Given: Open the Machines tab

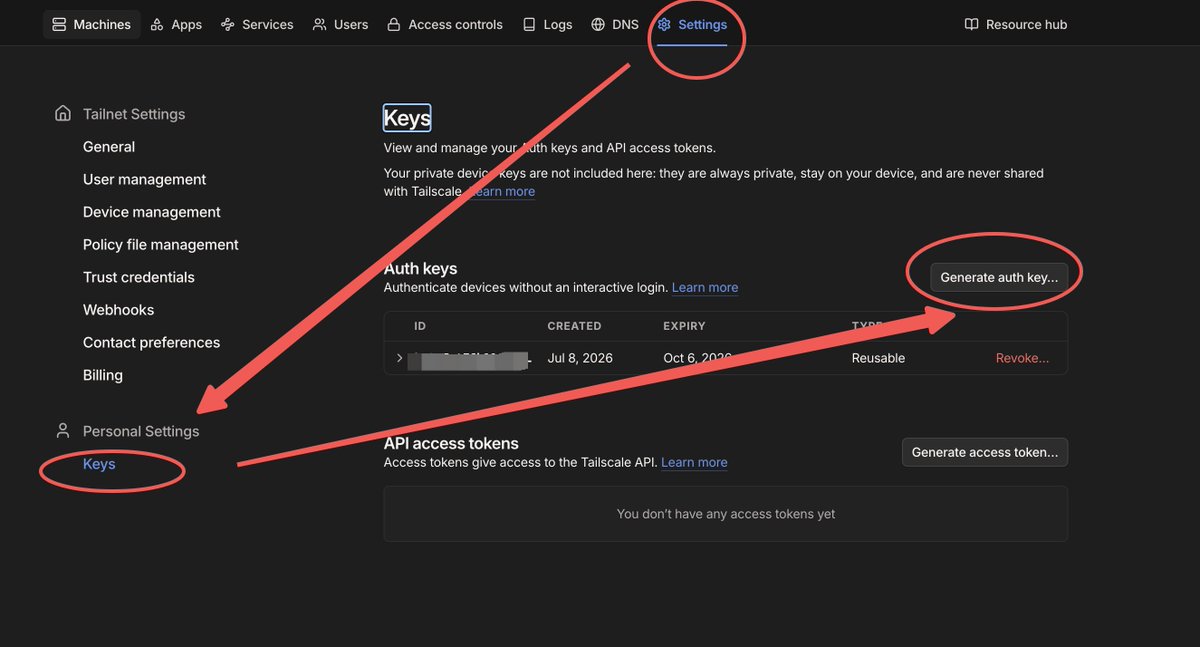Looking at the screenshot, I should click(91, 24).
